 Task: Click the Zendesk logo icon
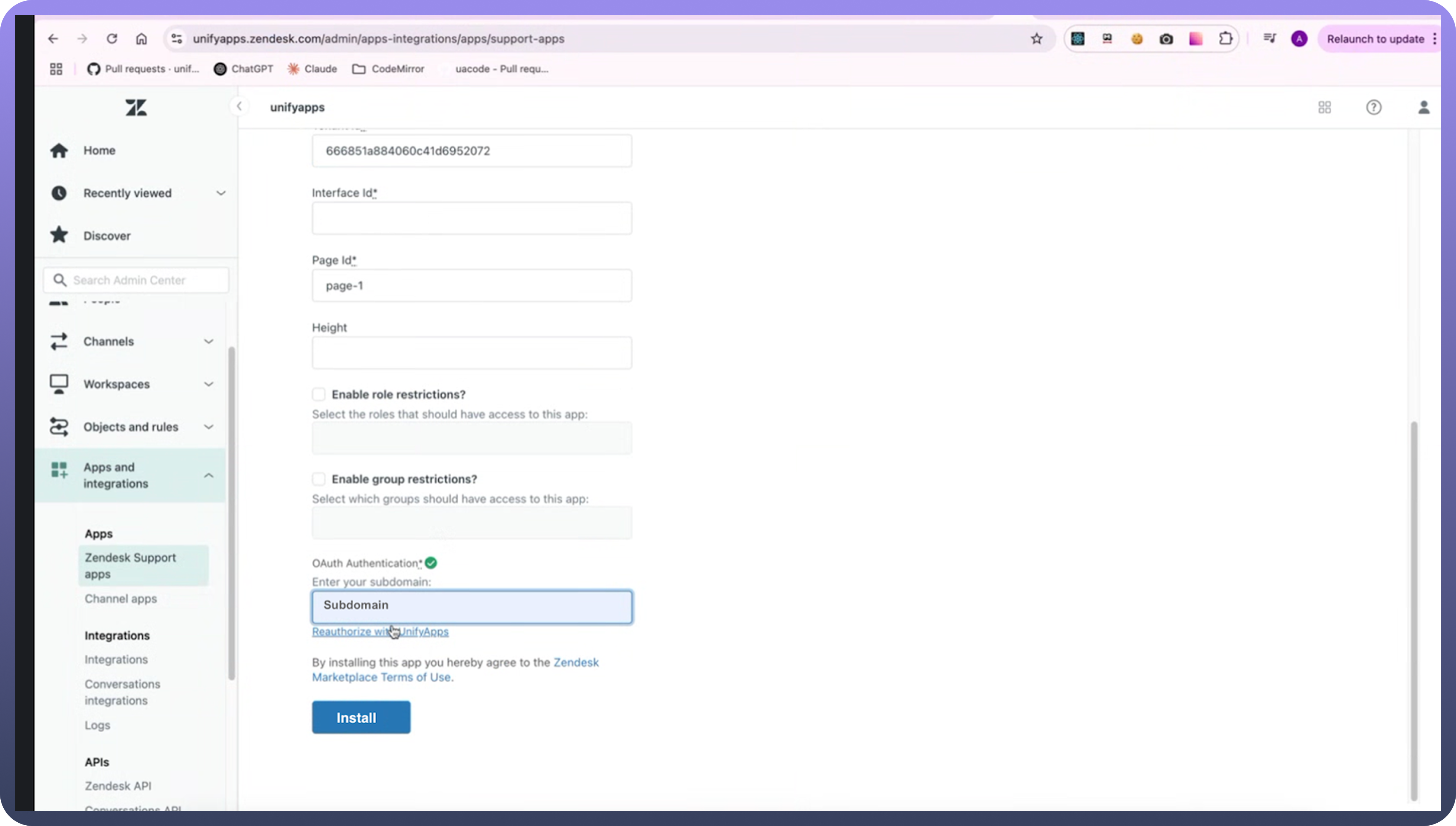point(136,107)
